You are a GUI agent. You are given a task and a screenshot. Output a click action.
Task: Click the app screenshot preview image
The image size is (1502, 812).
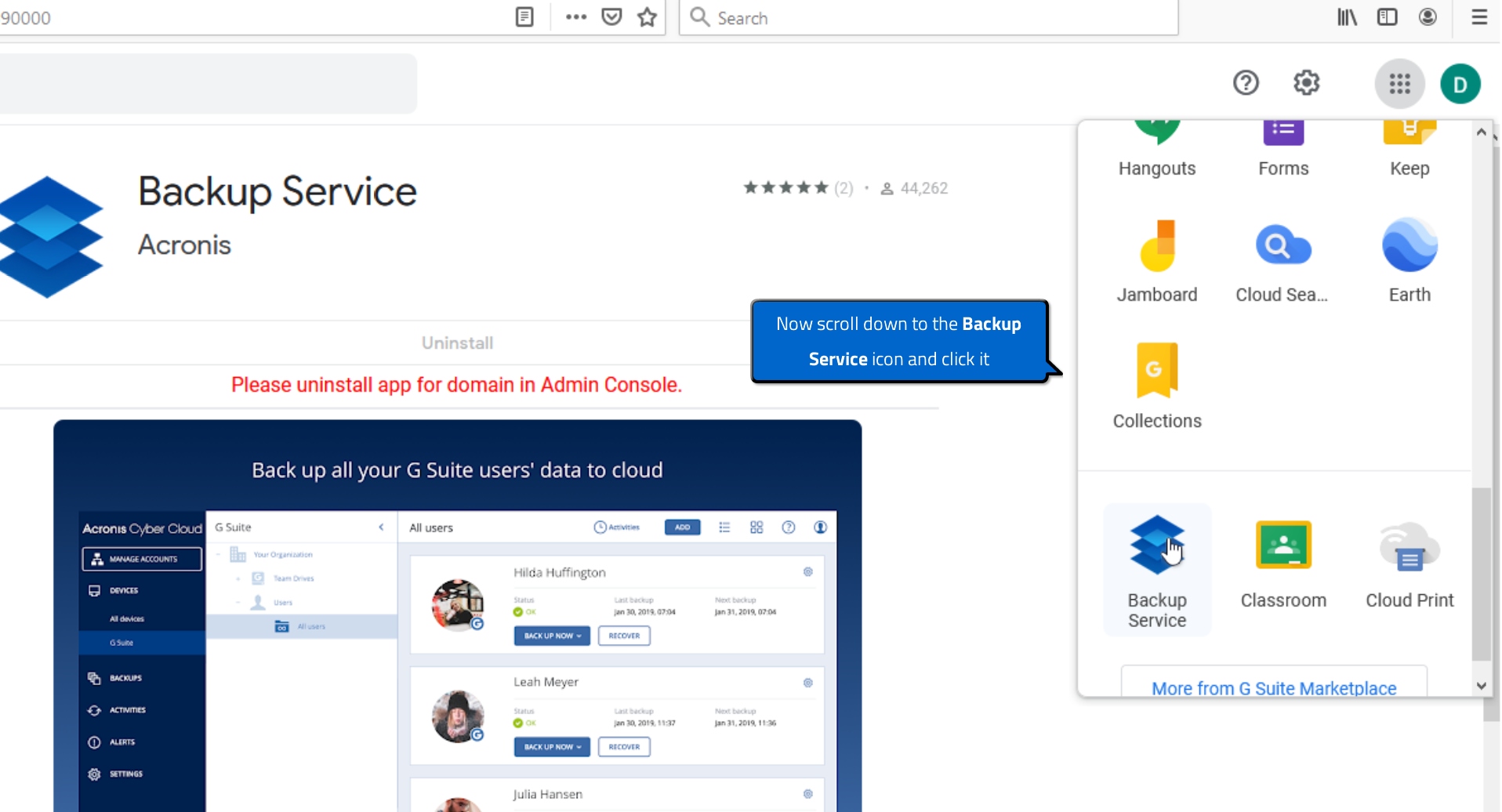457,615
